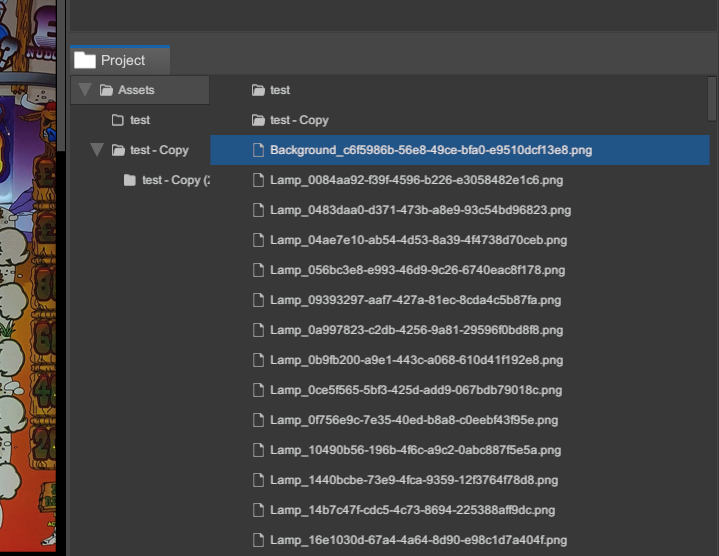Select the Assets folder in tree
Viewport: 719px width, 556px height.
(x=136, y=90)
